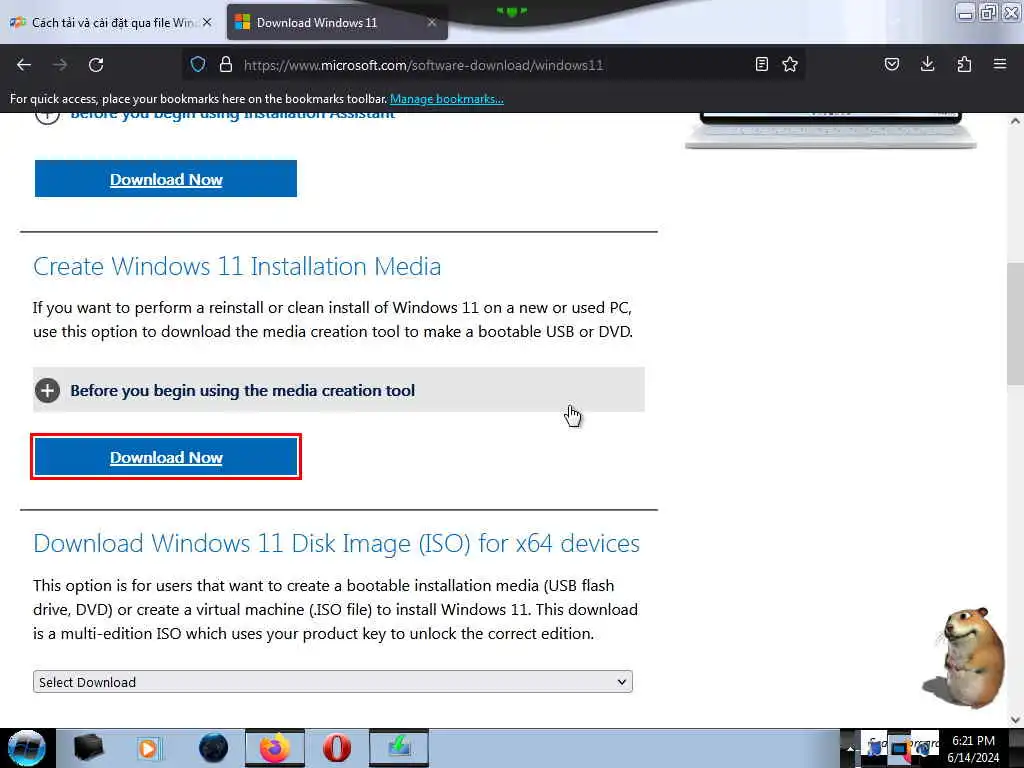1024x768 pixels.
Task: Open the green arrow download taskbar app
Action: (399, 748)
